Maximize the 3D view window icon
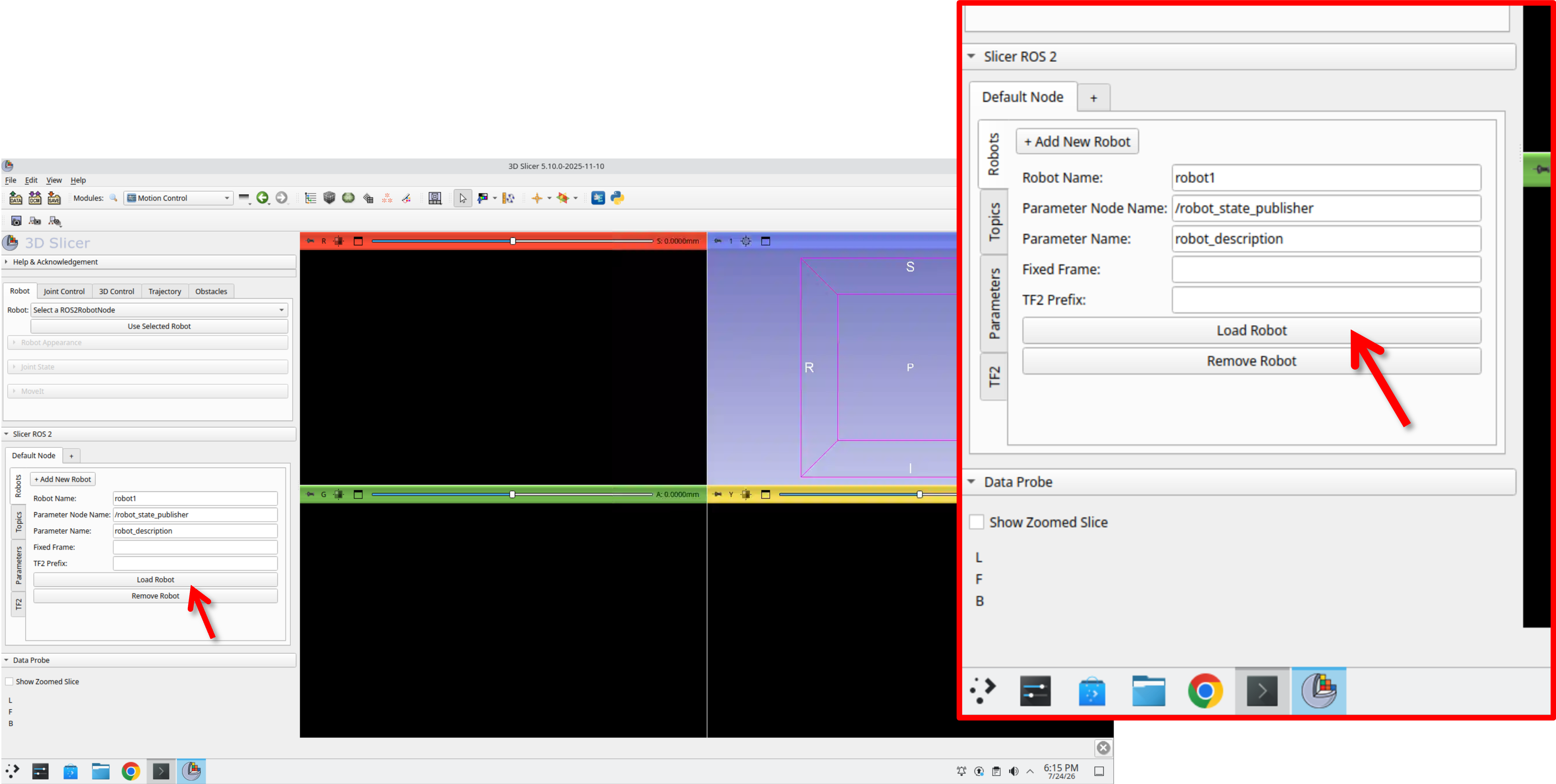 pyautogui.click(x=765, y=241)
